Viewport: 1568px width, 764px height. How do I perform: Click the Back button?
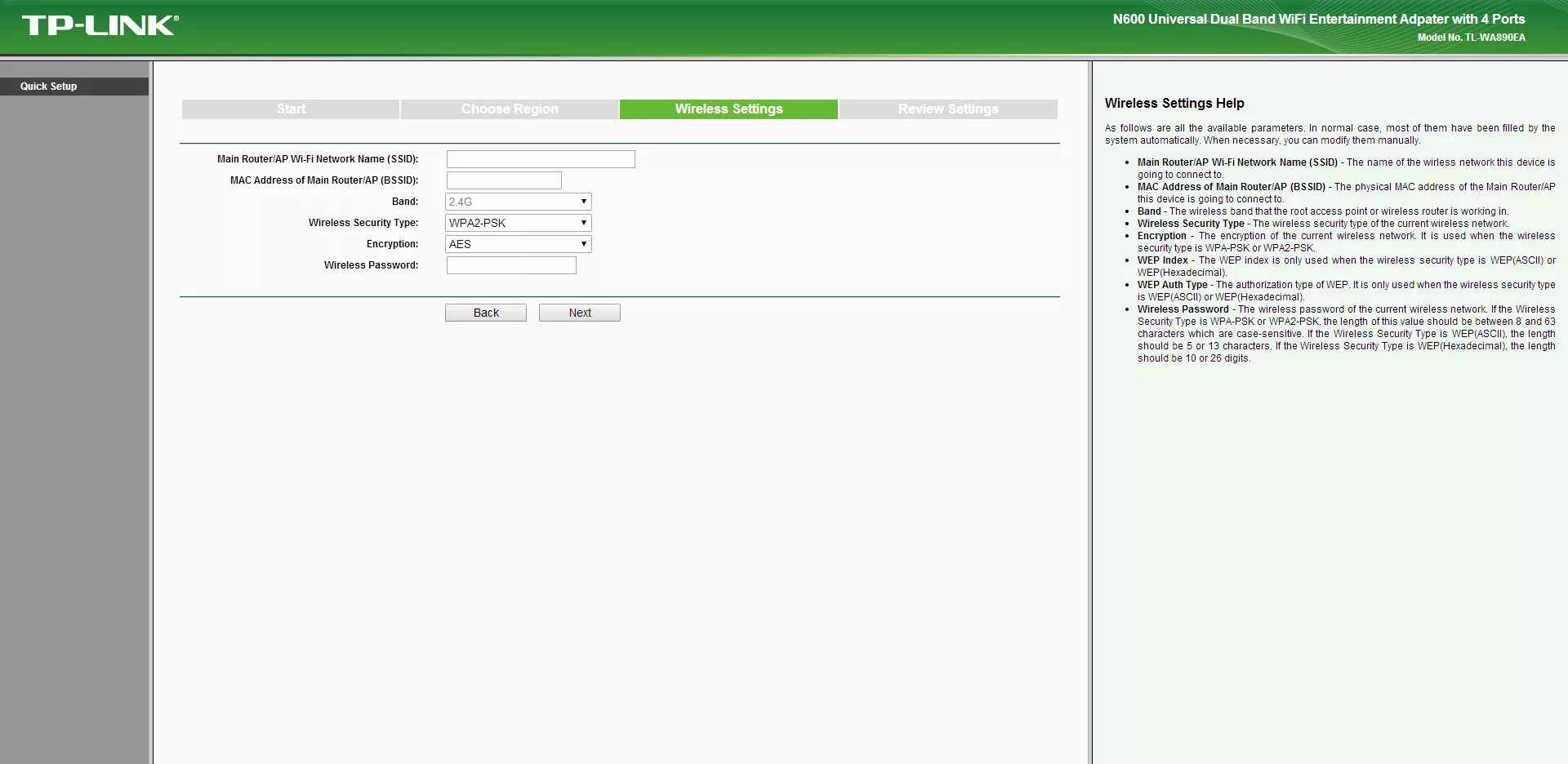pyautogui.click(x=486, y=313)
